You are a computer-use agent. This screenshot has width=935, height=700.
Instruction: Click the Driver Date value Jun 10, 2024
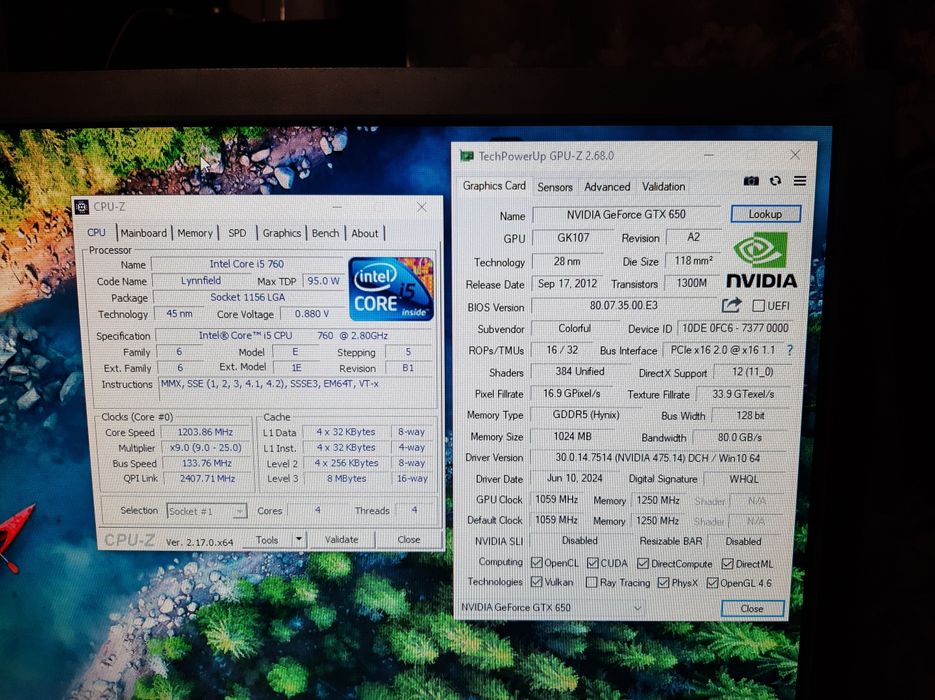pos(575,479)
